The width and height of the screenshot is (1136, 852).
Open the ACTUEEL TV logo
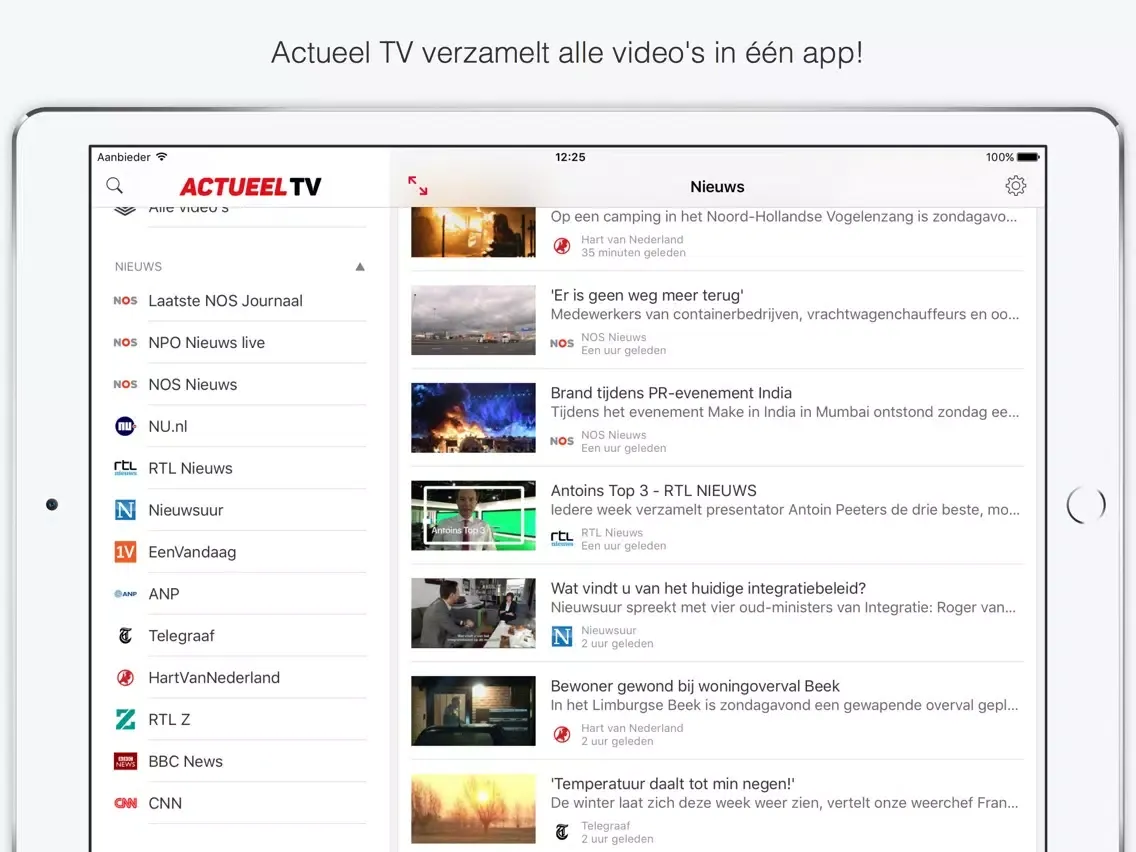coord(250,187)
